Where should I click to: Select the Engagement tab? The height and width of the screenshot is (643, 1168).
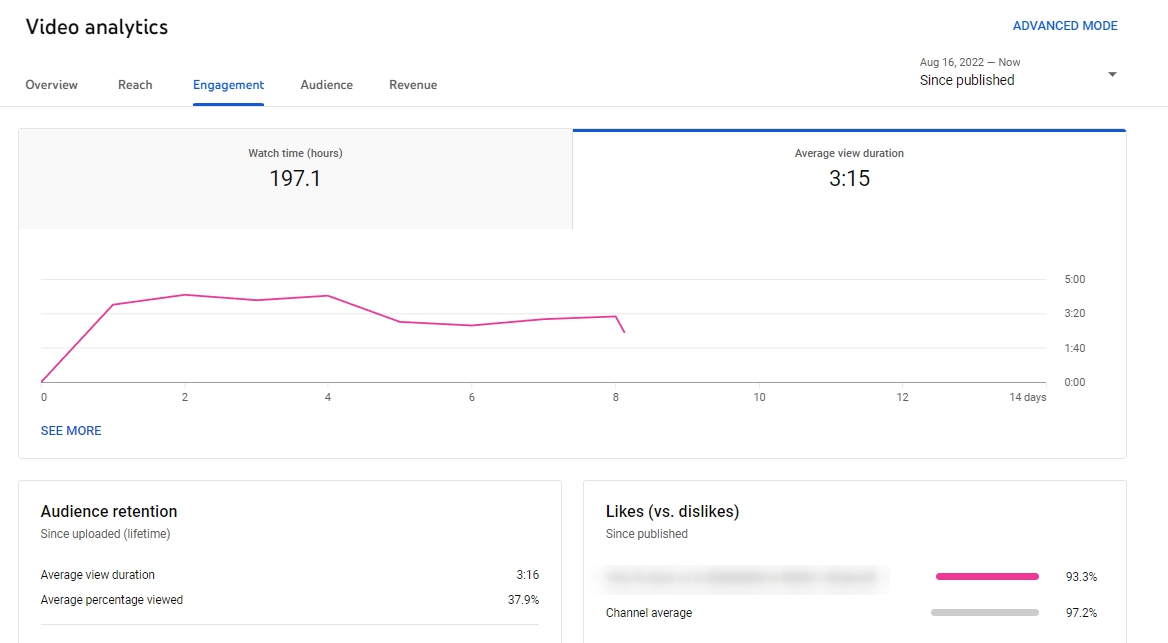(x=228, y=85)
